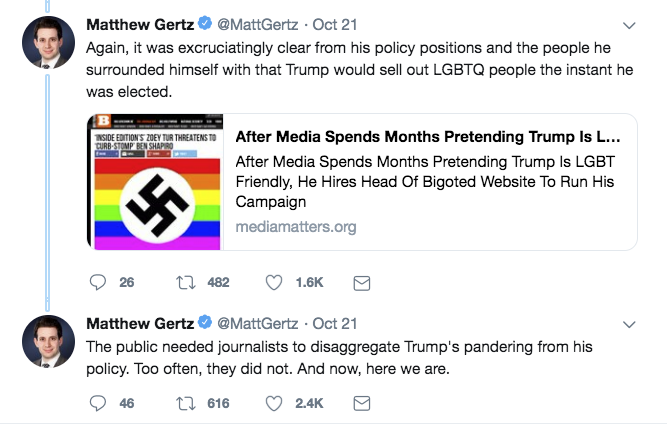This screenshot has height=424, width=667.
Task: Click the verified badge next to first Matthew Gertz
Action: point(203,24)
